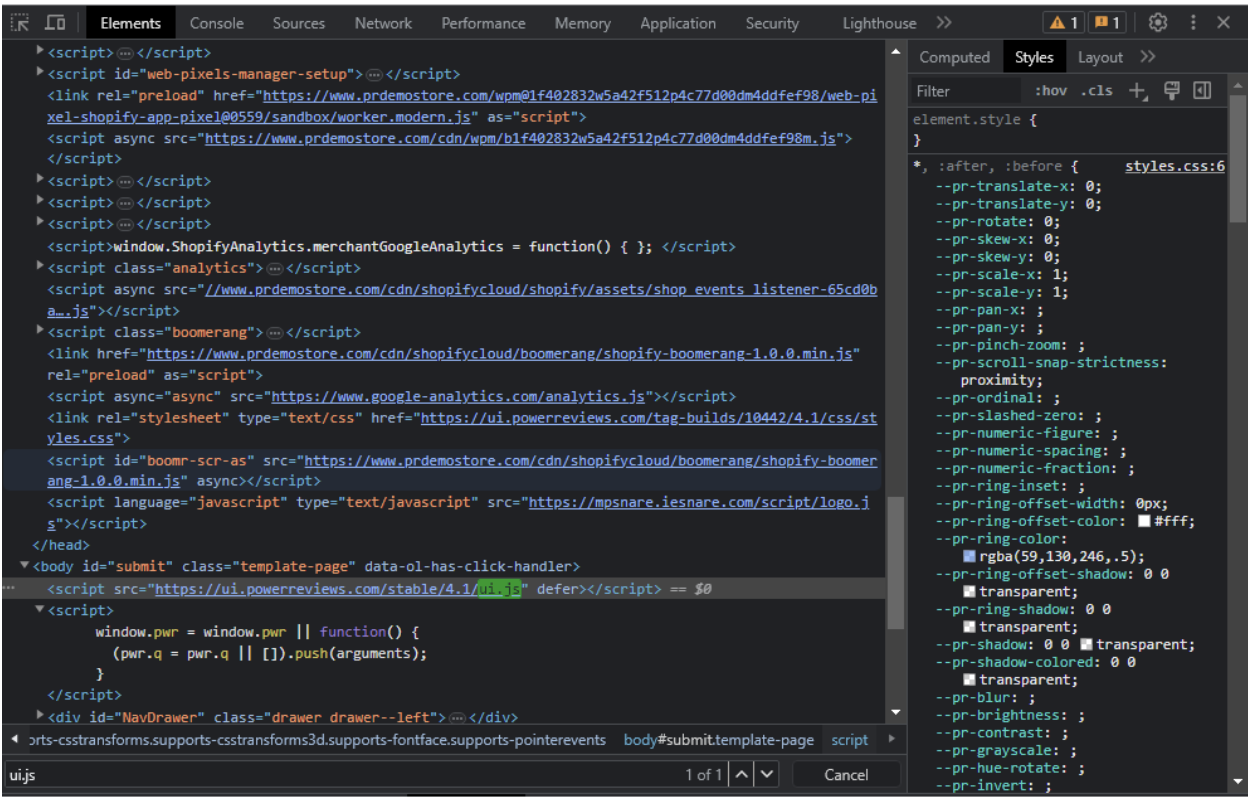Expand ellipsis in boomerang script node

click(274, 332)
